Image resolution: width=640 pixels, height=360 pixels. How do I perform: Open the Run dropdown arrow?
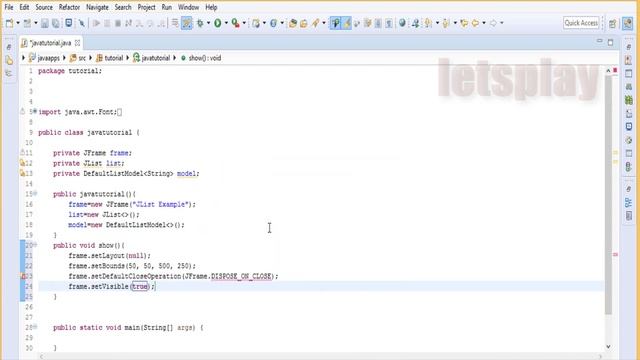[x=226, y=23]
